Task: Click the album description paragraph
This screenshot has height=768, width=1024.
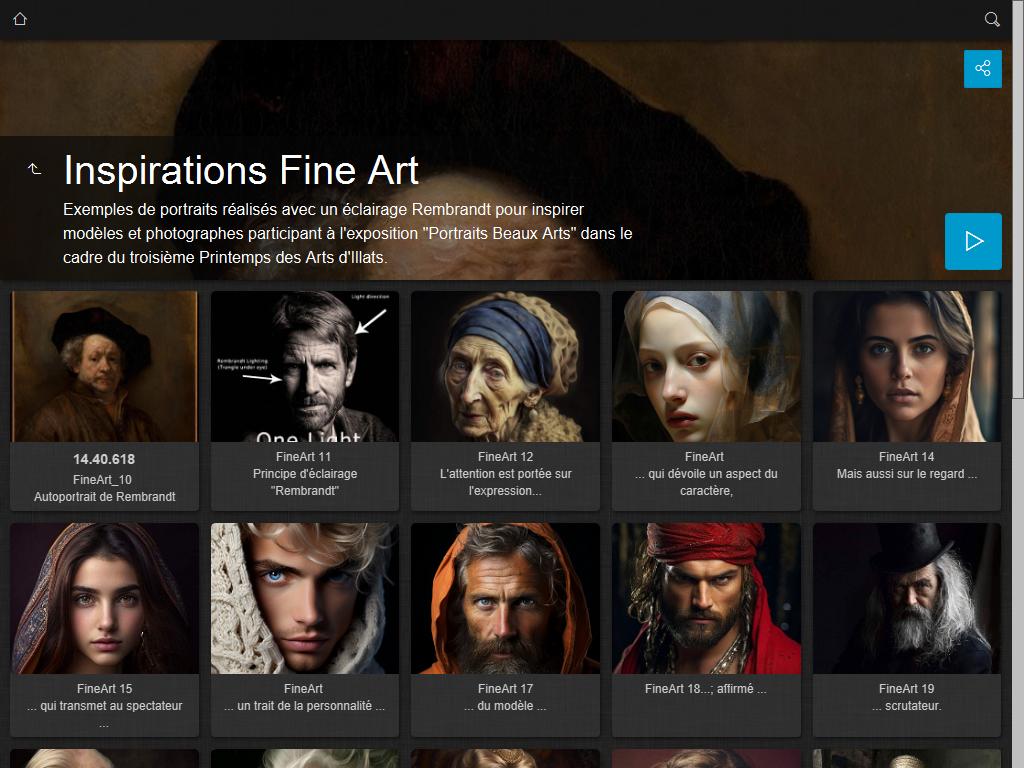Action: [347, 233]
